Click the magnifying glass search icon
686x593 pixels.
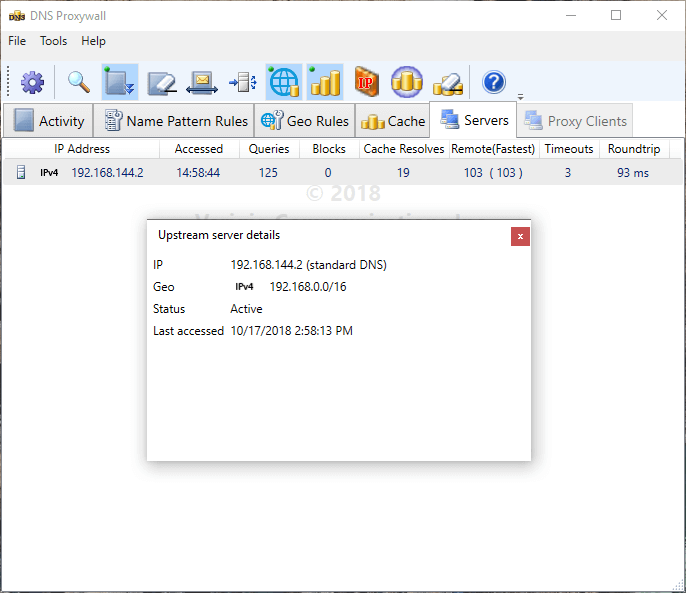[79, 82]
